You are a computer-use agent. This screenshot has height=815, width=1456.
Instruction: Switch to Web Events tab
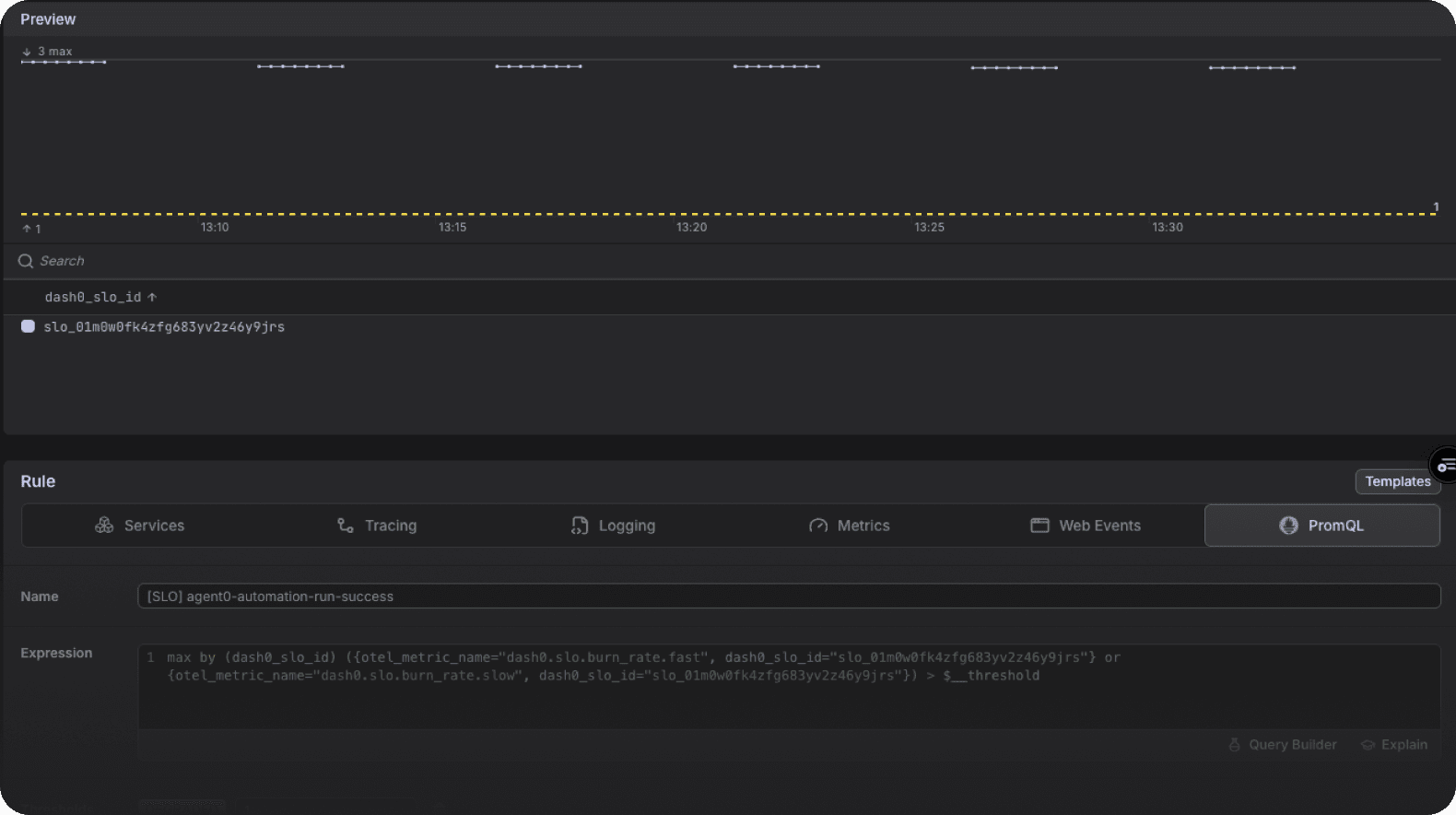pyautogui.click(x=1086, y=526)
